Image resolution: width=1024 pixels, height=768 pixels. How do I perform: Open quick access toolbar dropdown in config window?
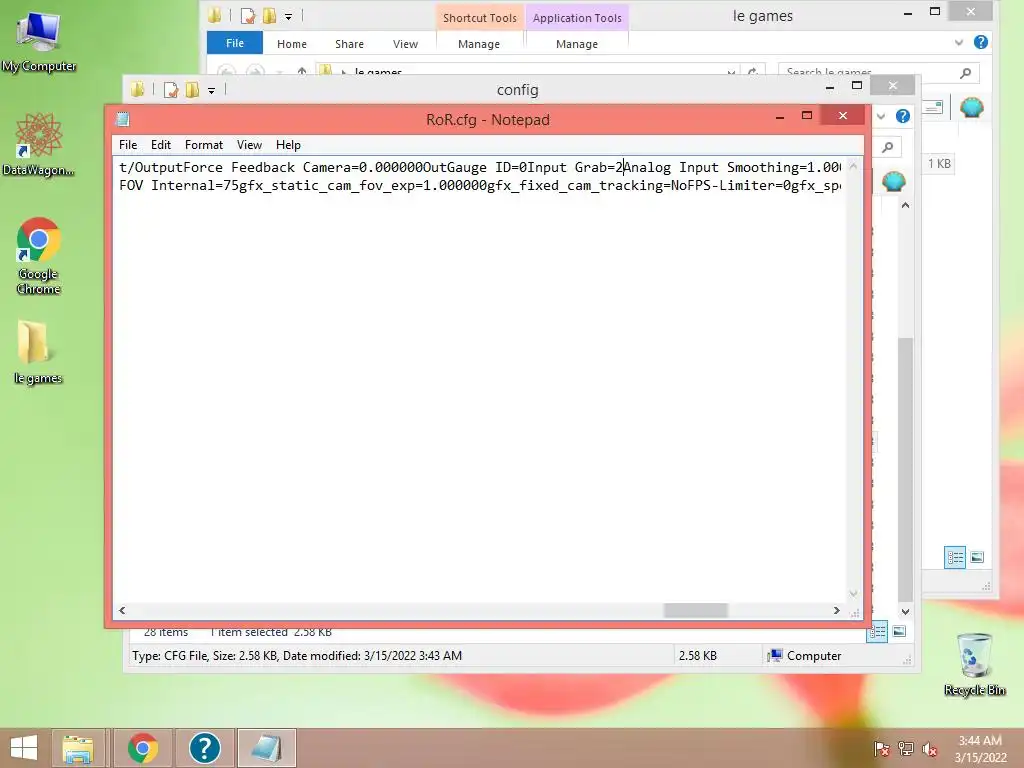212,90
